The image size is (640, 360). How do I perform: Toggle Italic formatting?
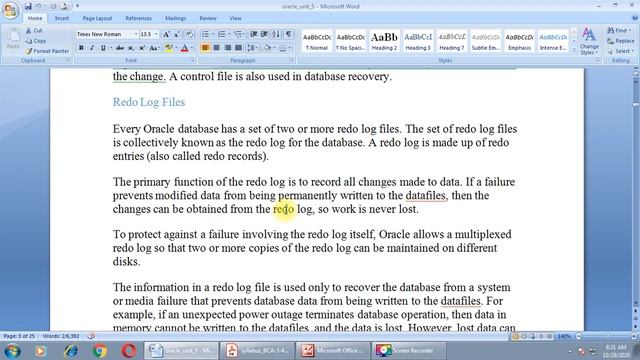(92, 48)
